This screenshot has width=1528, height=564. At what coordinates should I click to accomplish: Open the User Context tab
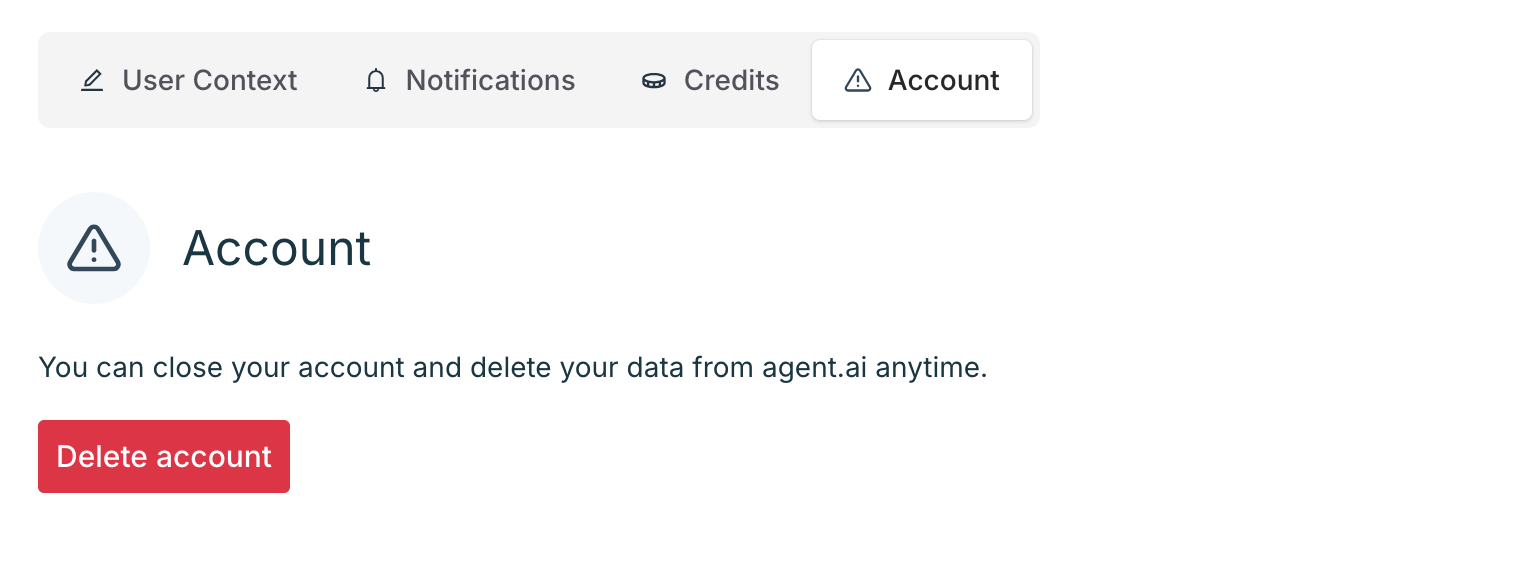point(189,81)
